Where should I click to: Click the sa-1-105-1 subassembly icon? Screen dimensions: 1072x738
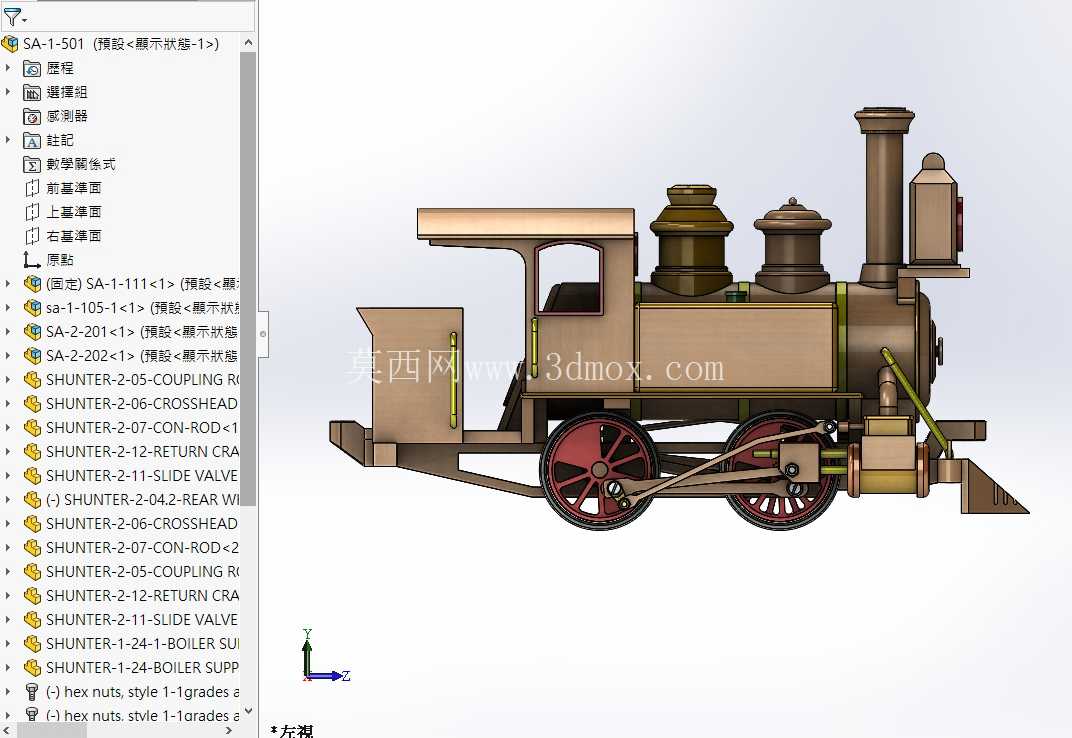(32, 308)
